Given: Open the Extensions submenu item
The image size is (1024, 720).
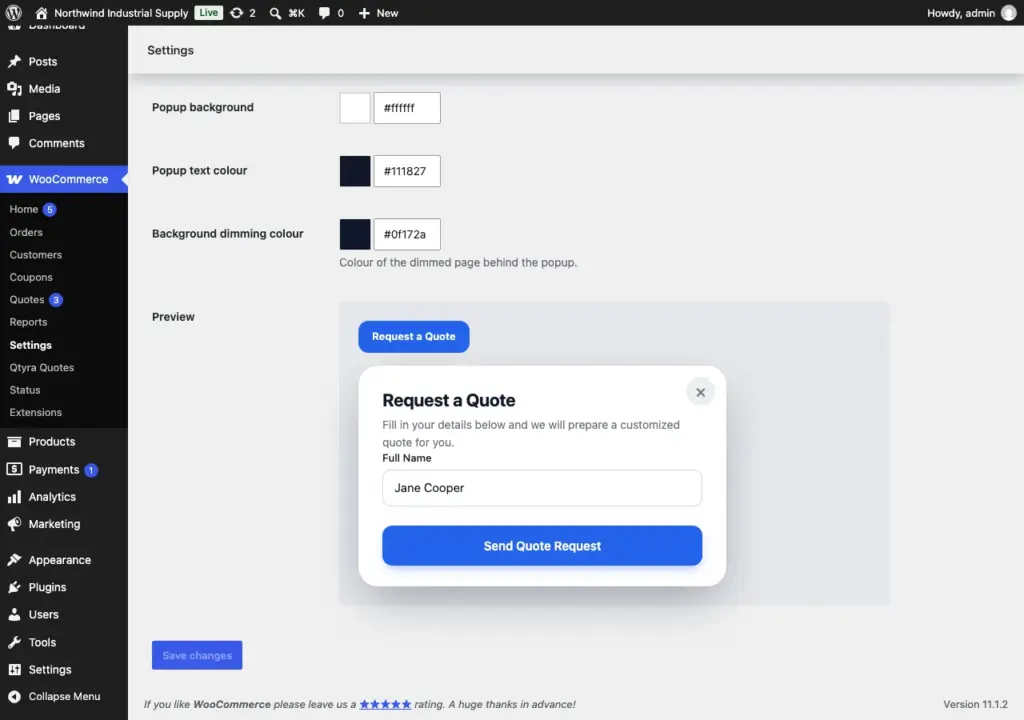Looking at the screenshot, I should pos(35,412).
